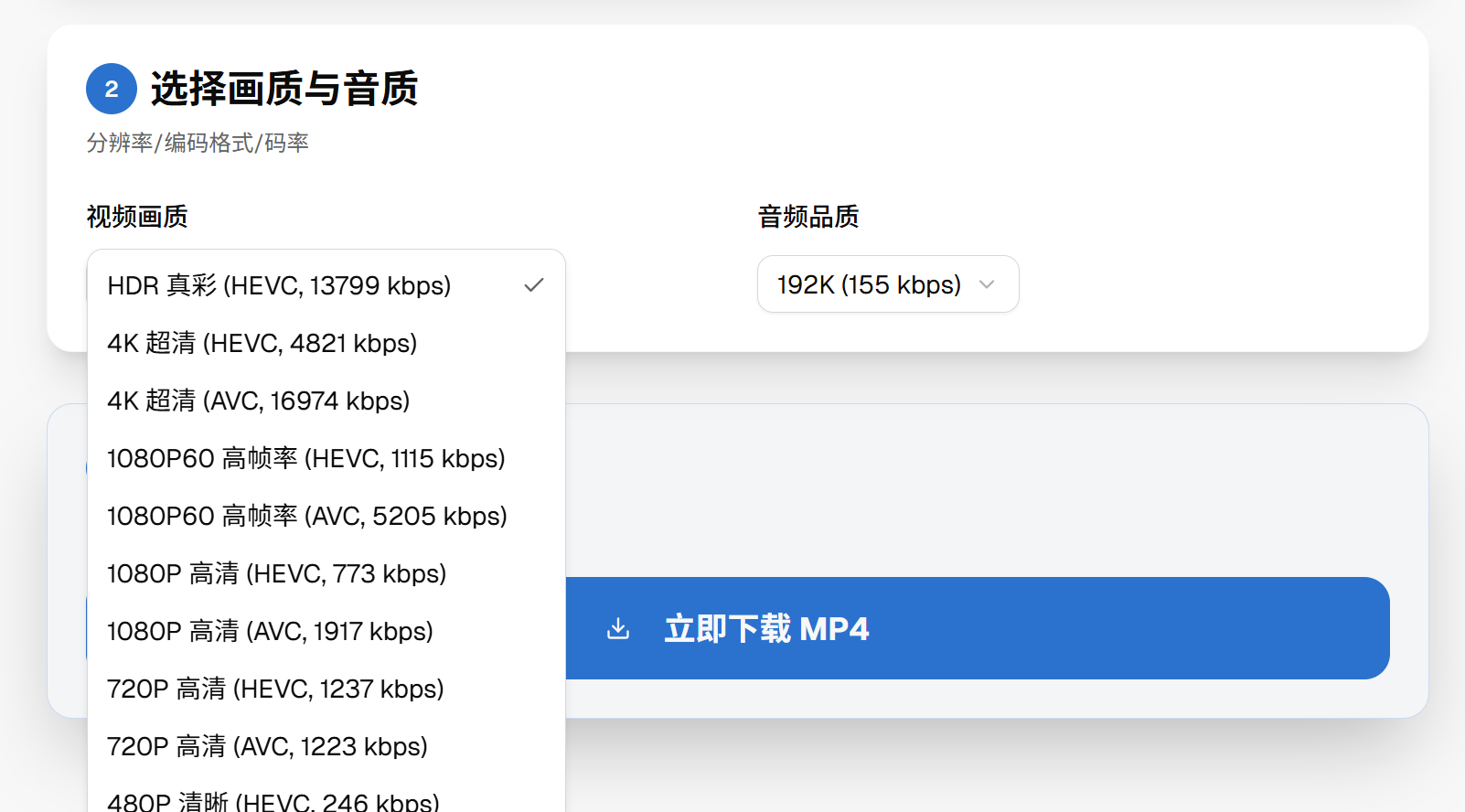
Task: Click the 选择画质与音质 heading
Action: (x=284, y=89)
